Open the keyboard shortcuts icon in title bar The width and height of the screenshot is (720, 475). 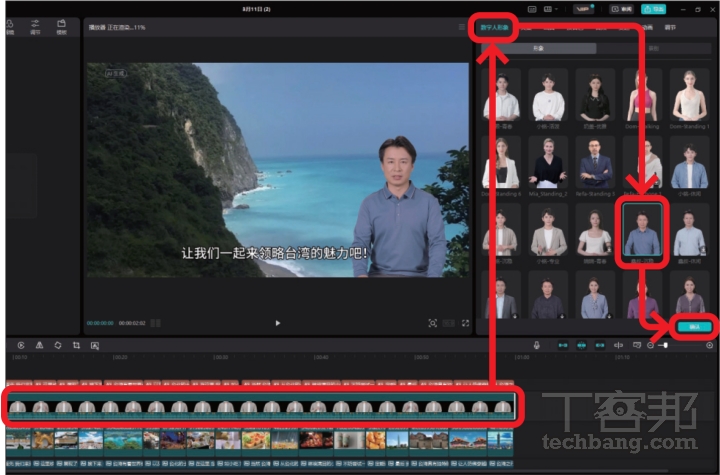(532, 9)
